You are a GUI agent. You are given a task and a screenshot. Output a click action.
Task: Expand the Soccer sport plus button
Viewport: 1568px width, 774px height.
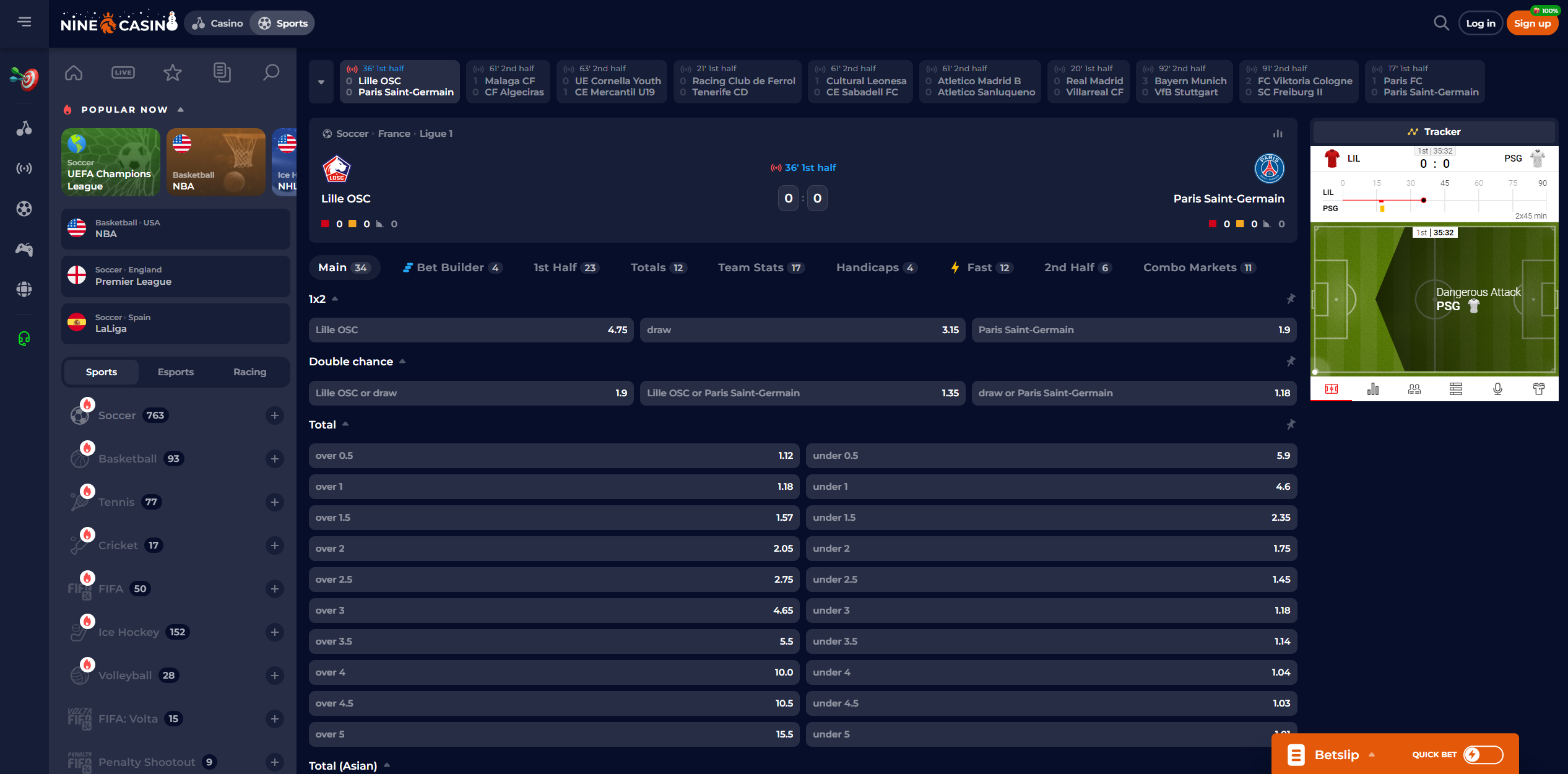275,415
